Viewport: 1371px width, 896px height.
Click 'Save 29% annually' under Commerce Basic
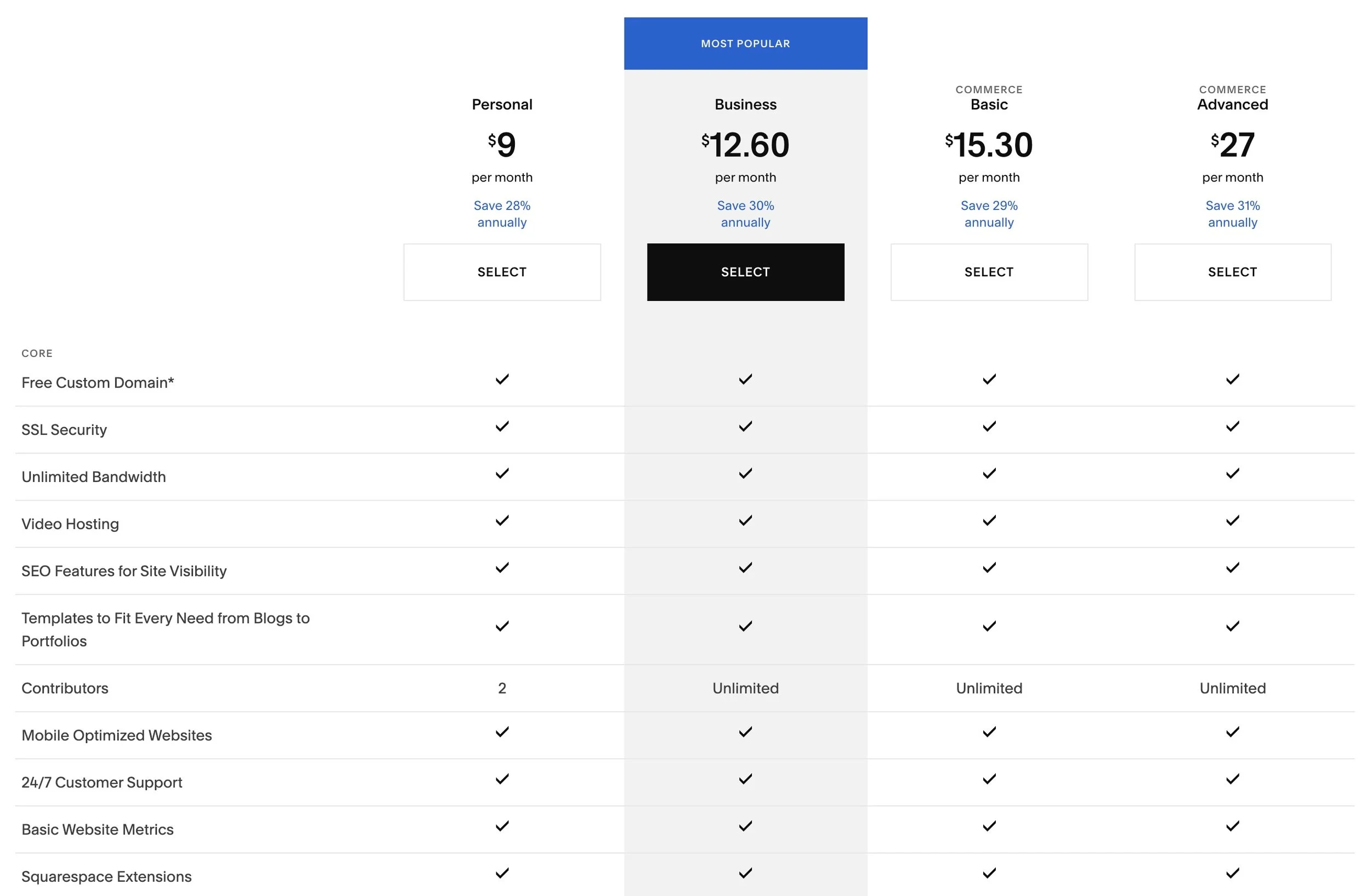[x=989, y=214]
